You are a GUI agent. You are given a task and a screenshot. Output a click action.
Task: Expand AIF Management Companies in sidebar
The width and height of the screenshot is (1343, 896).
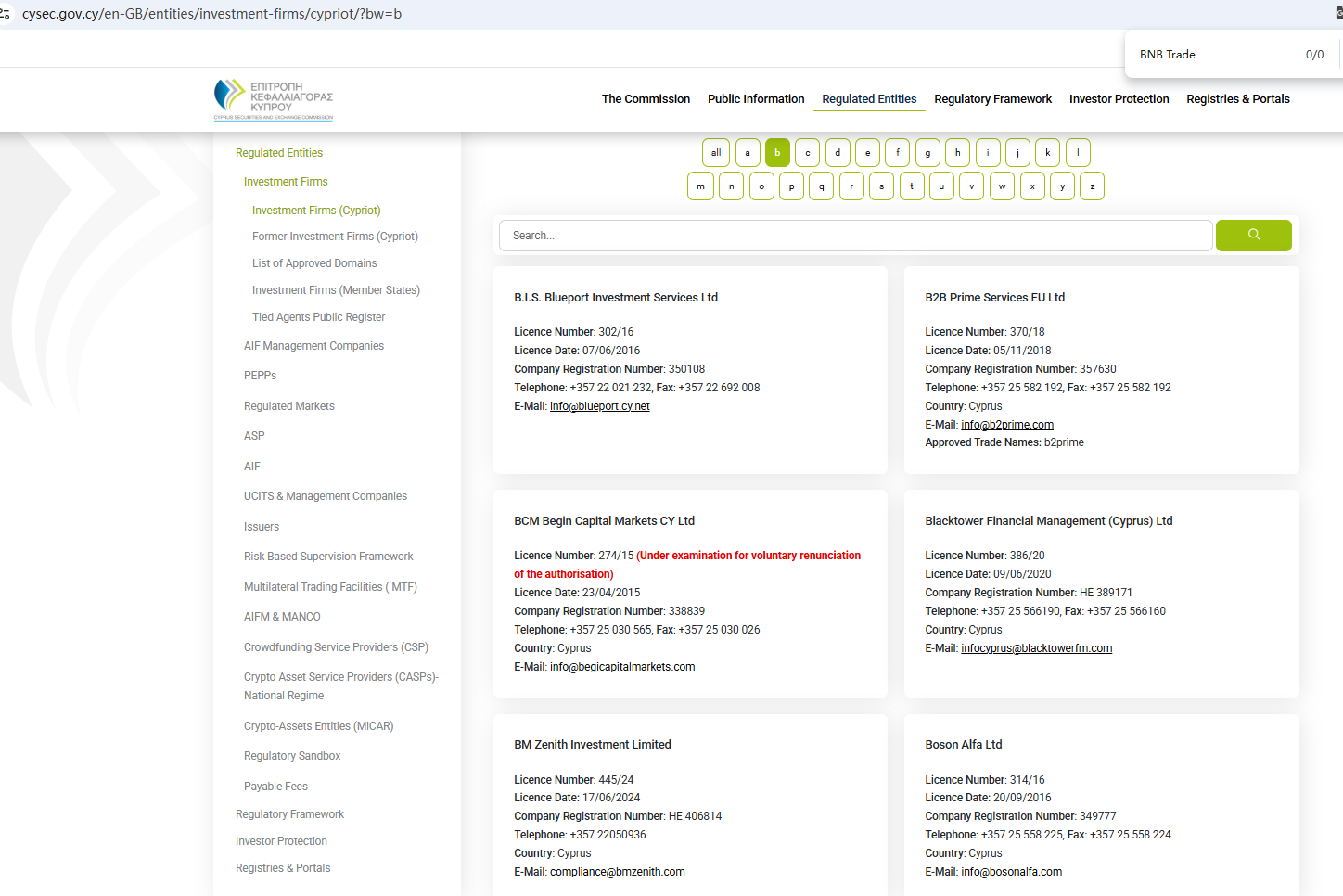pyautogui.click(x=313, y=346)
